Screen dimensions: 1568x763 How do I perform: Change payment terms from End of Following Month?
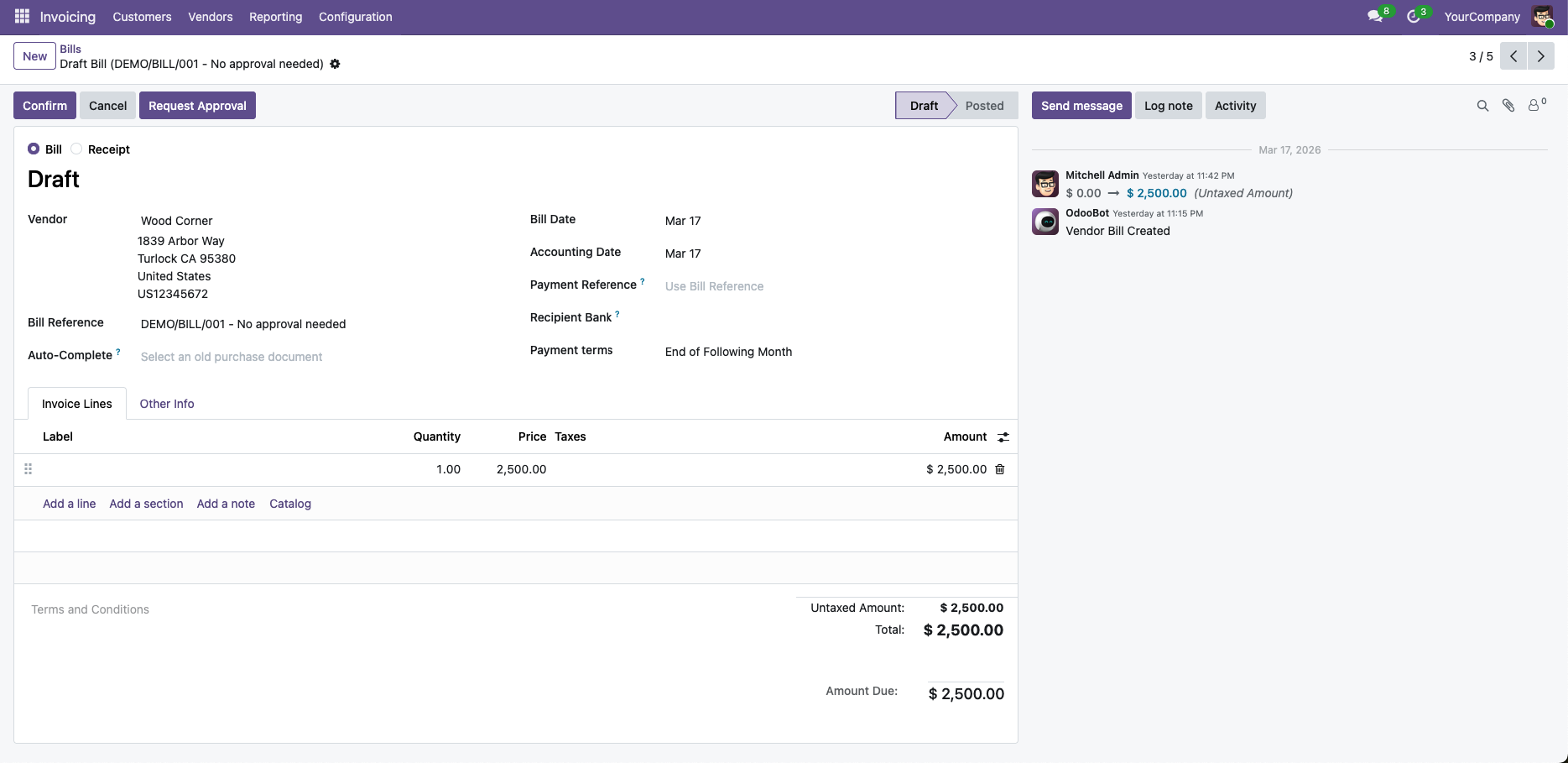click(728, 352)
